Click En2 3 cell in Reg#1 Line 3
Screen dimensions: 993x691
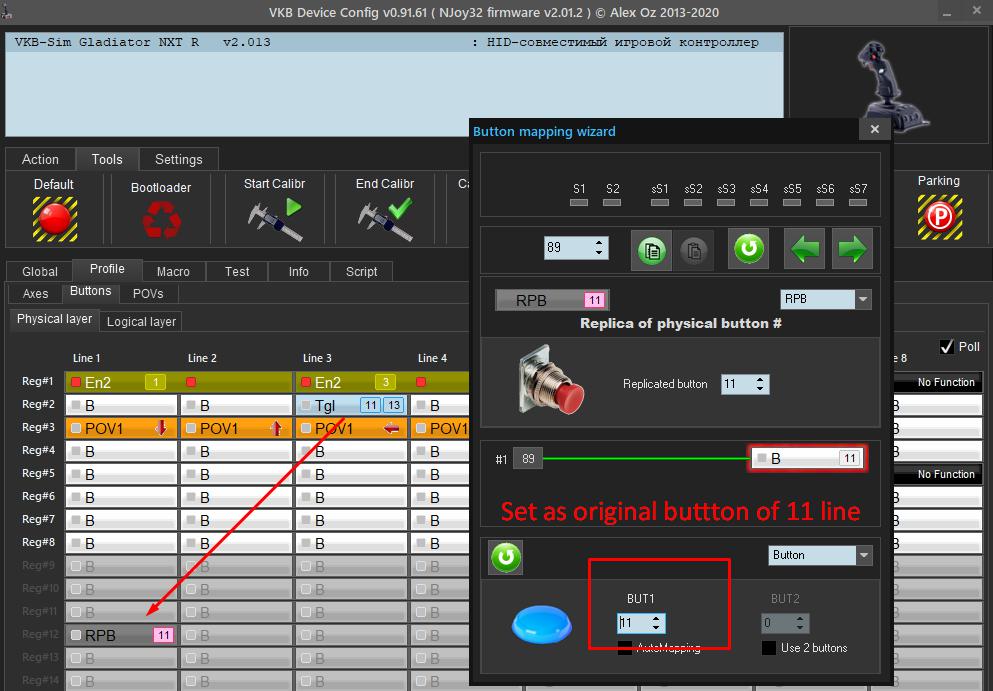pos(351,382)
